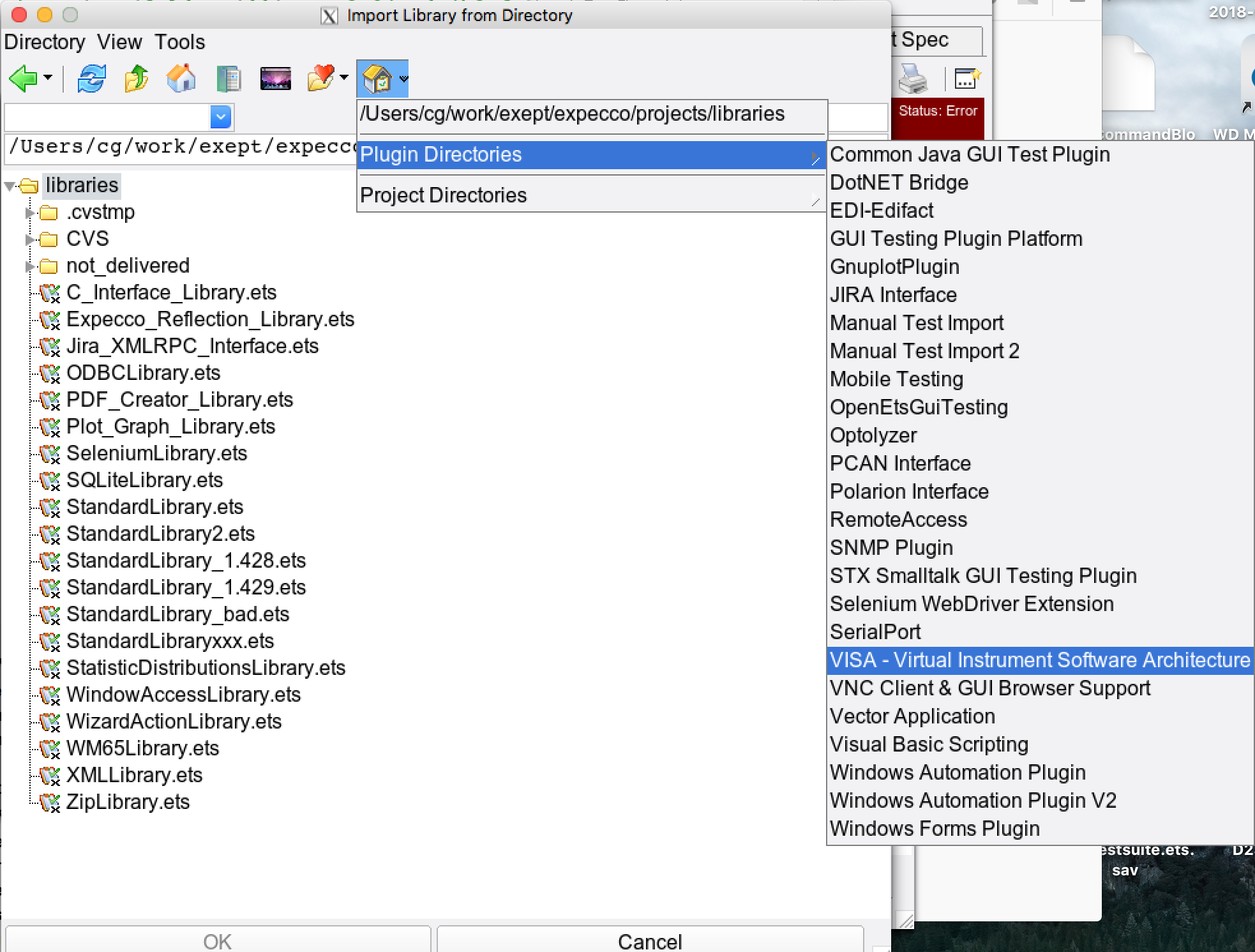Collapse the libraries folder tree node
Image resolution: width=1255 pixels, height=952 pixels.
tap(10, 186)
